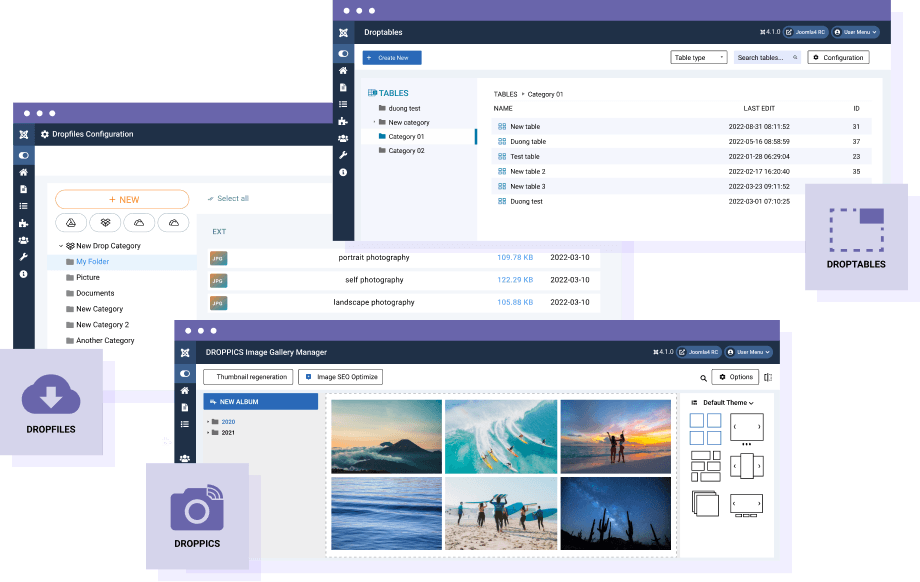Select the users icon in Droptables sidebar

coord(343,133)
